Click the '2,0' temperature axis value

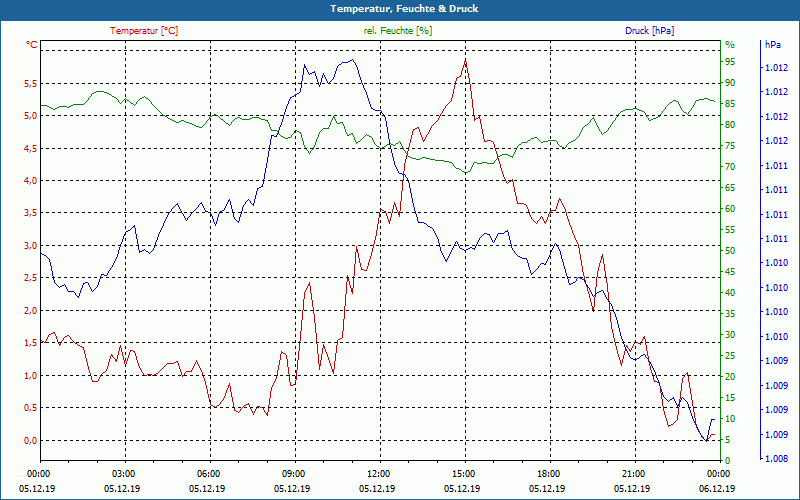click(x=31, y=310)
